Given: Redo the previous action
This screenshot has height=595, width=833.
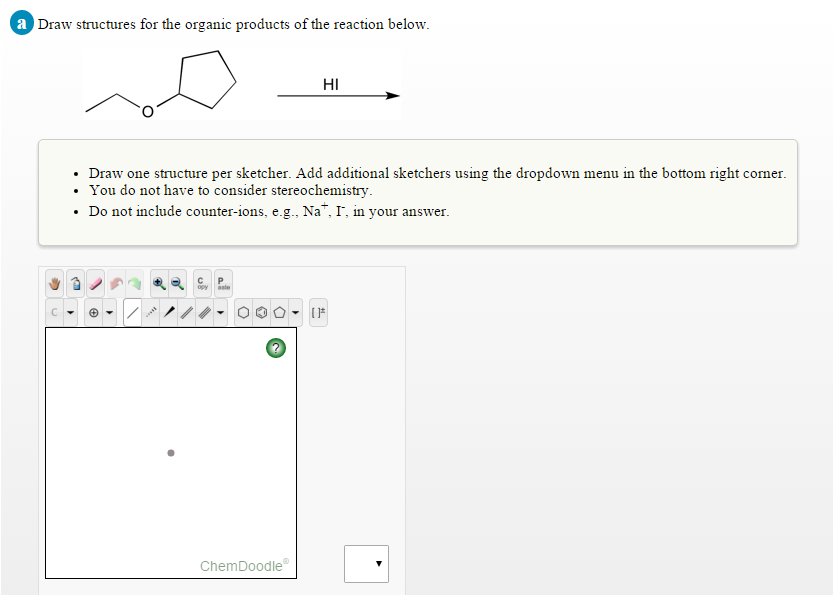Looking at the screenshot, I should pos(134,283).
